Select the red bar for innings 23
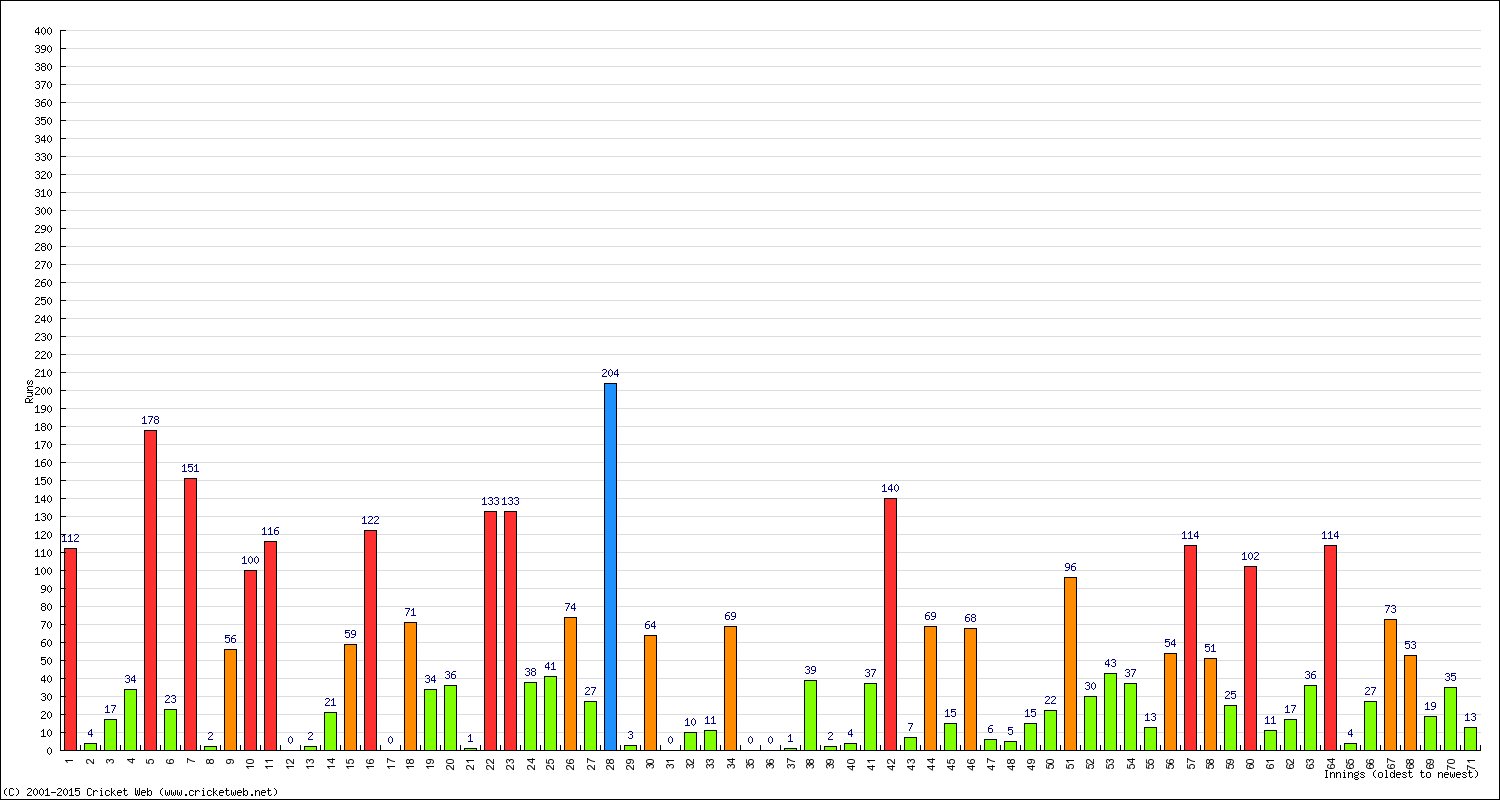 click(510, 630)
